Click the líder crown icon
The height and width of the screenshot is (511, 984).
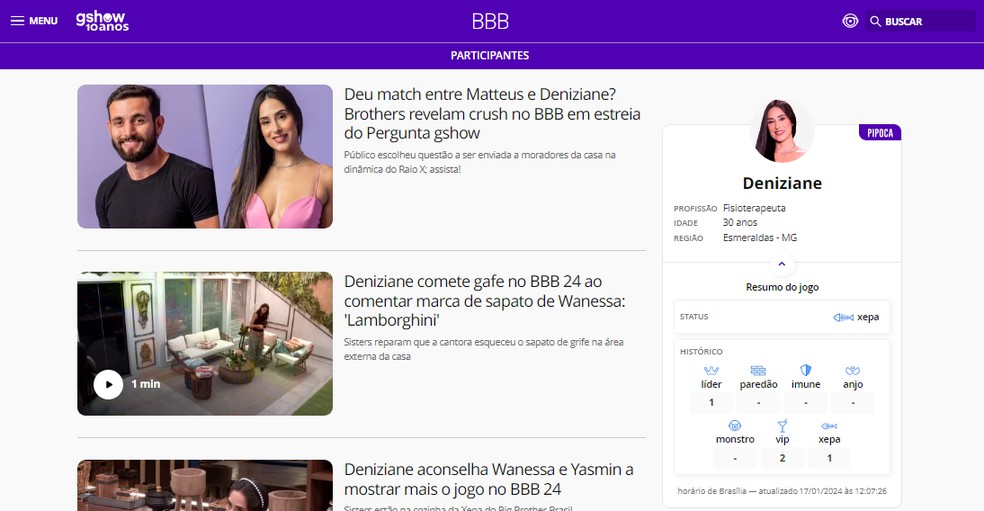(711, 370)
